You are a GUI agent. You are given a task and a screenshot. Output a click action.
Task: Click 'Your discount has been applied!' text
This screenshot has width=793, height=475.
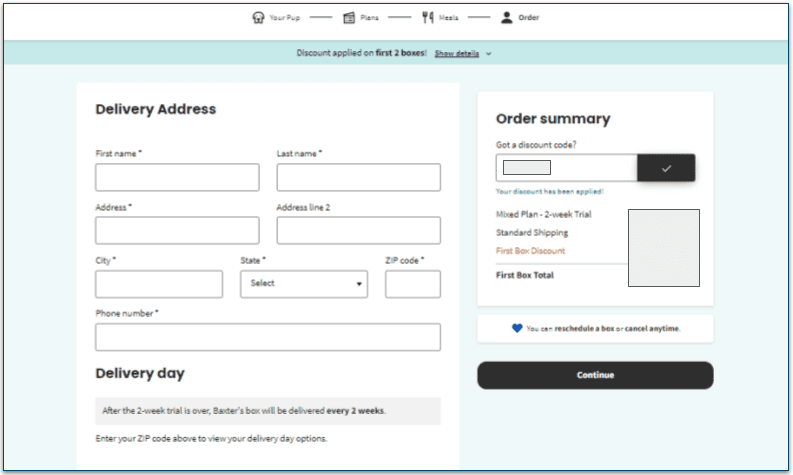click(550, 192)
